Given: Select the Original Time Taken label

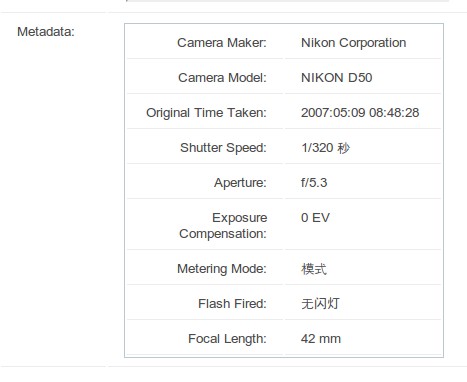Looking at the screenshot, I should pos(206,113).
